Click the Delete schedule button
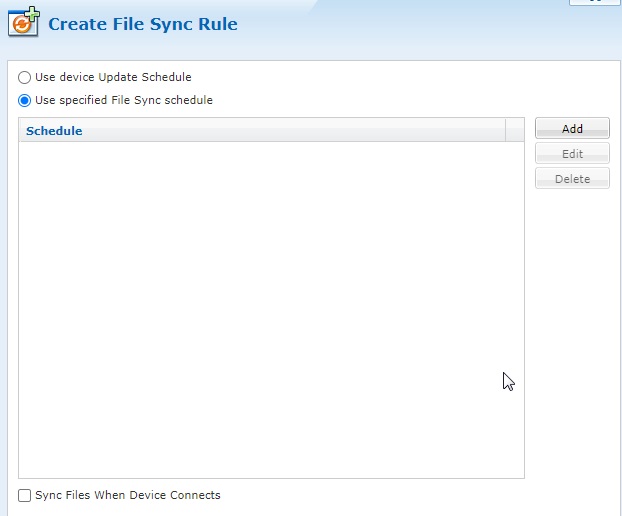The height and width of the screenshot is (516, 622). (x=572, y=179)
